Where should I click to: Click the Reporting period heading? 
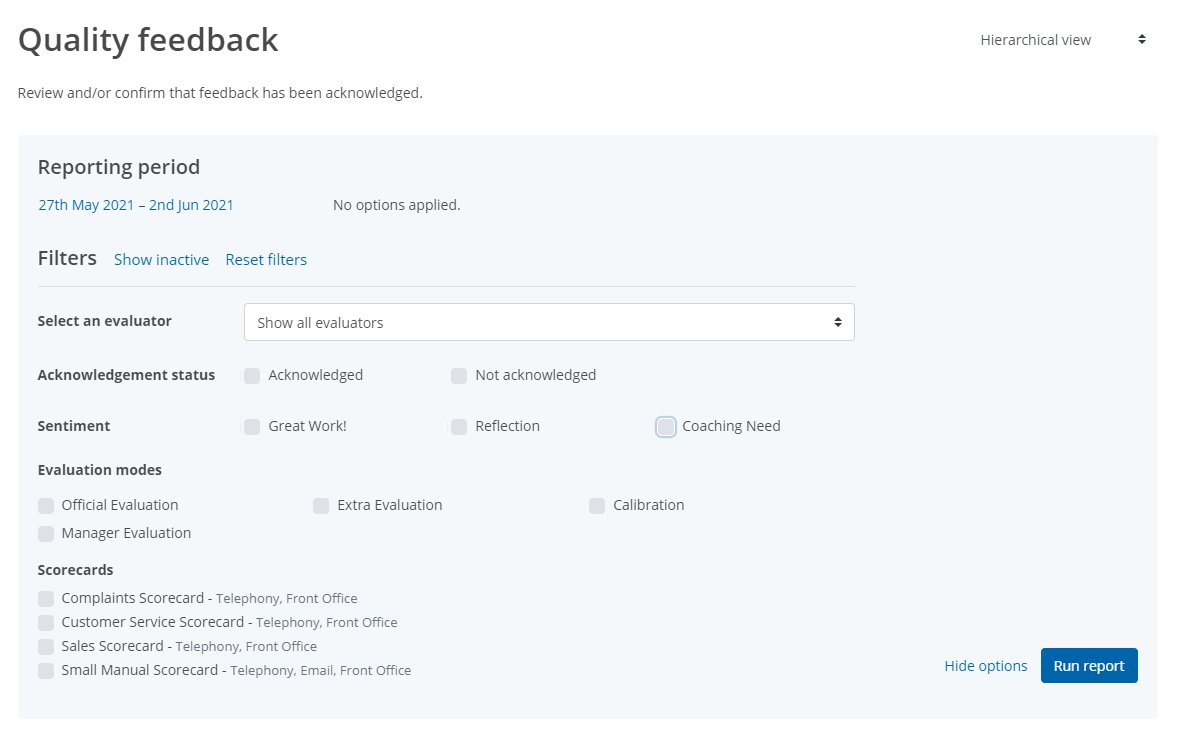click(x=119, y=167)
